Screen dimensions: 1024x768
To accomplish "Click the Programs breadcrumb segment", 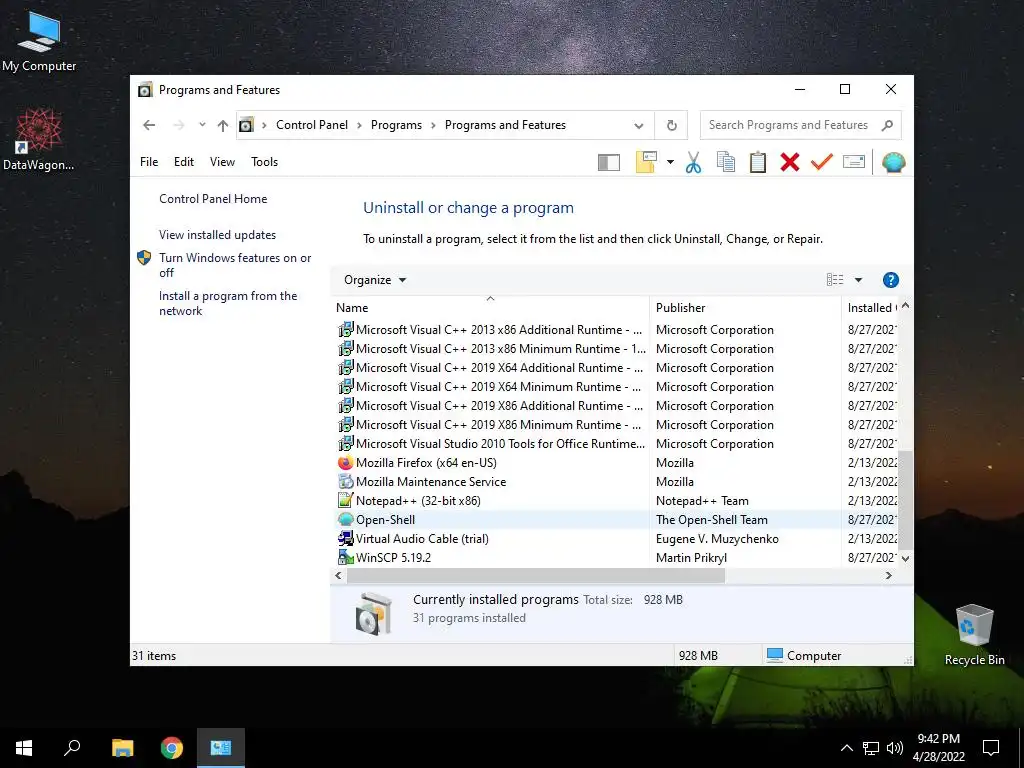I will click(396, 125).
